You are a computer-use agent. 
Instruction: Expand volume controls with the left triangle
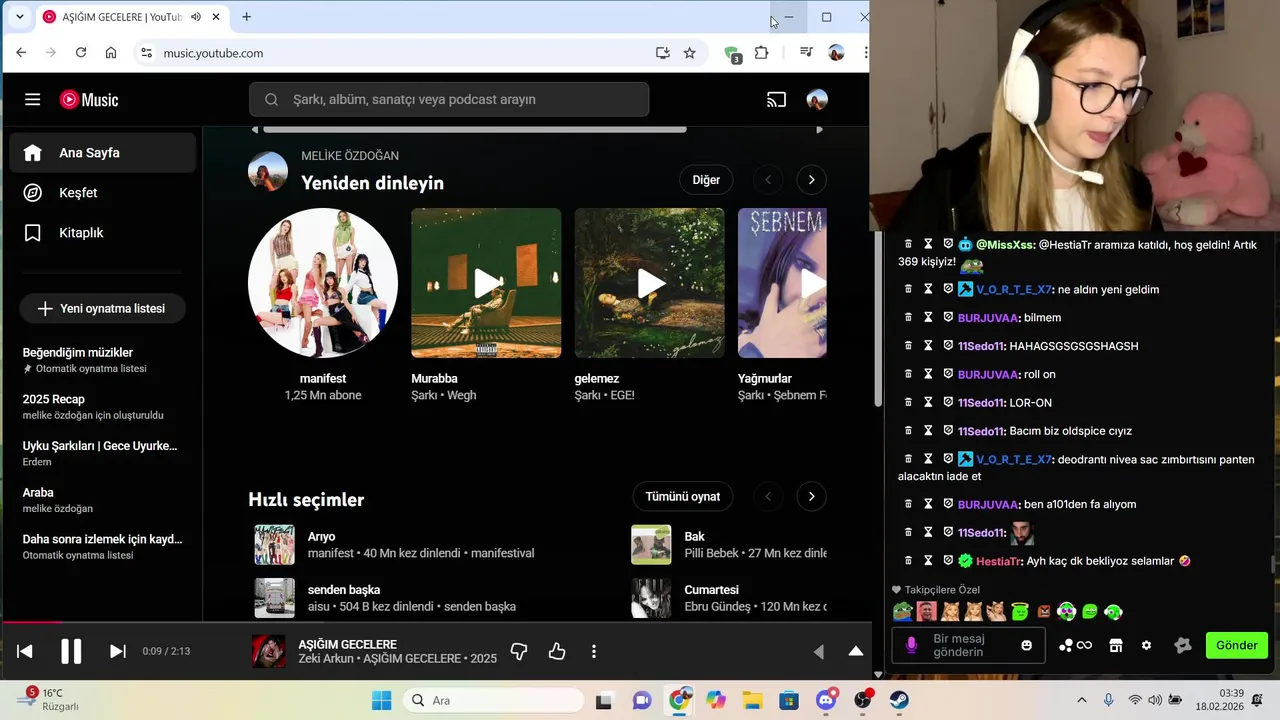[818, 651]
